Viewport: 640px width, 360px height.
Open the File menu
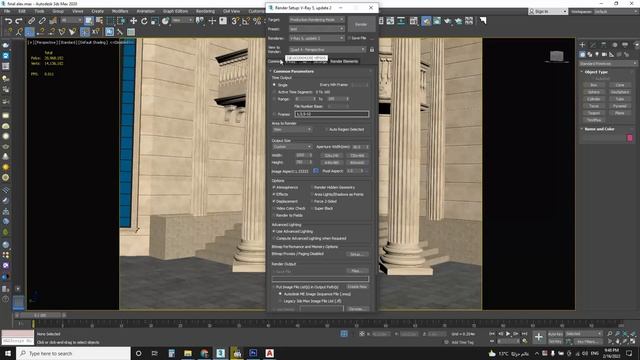pyautogui.click(x=7, y=11)
